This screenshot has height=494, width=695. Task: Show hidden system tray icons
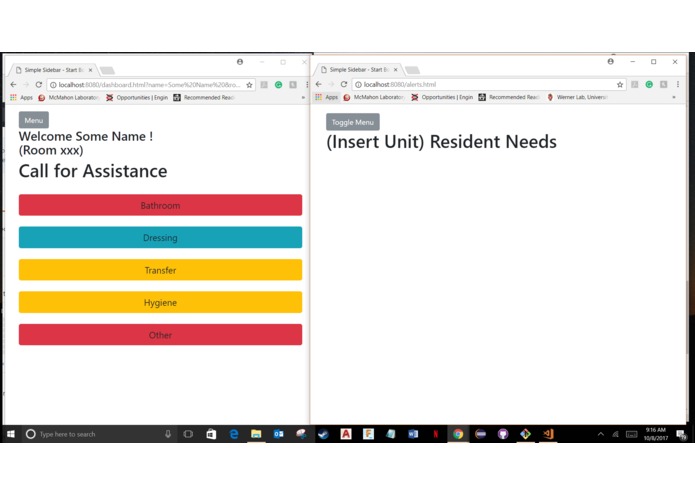click(x=601, y=434)
